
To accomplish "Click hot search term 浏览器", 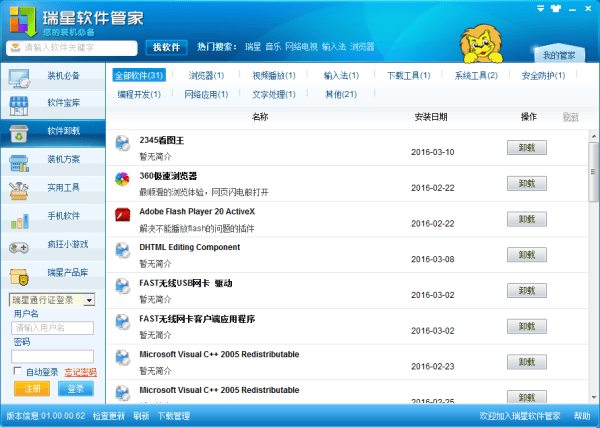I will tap(362, 47).
